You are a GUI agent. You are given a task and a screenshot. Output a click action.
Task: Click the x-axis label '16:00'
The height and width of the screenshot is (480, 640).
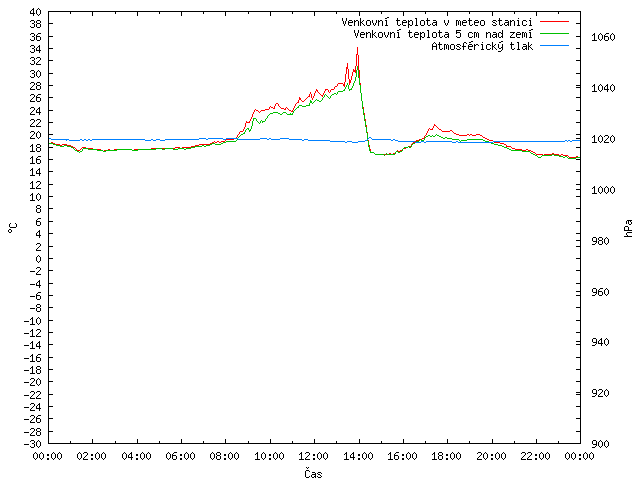click(x=402, y=456)
